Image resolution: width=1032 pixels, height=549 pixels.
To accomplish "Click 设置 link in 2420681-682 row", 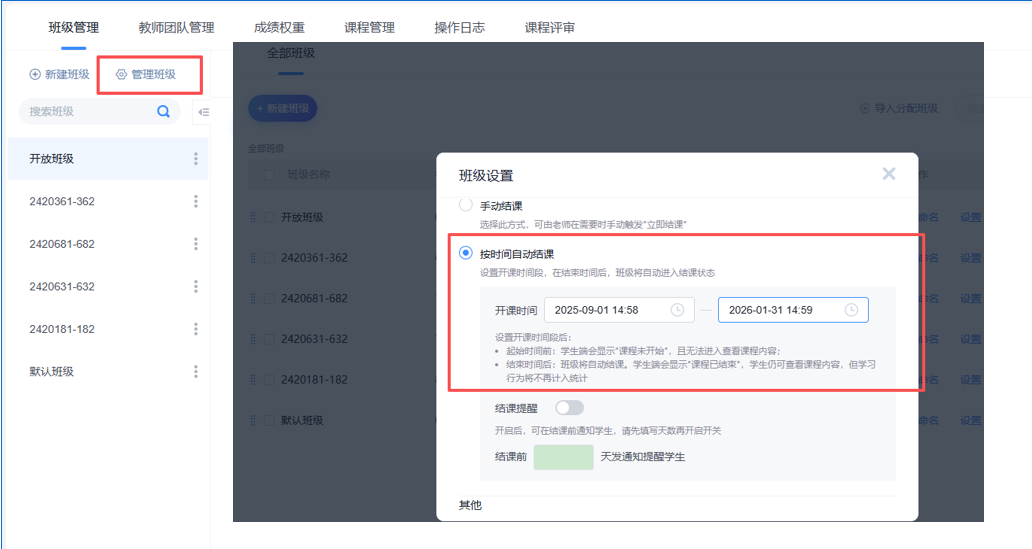I will [x=971, y=298].
